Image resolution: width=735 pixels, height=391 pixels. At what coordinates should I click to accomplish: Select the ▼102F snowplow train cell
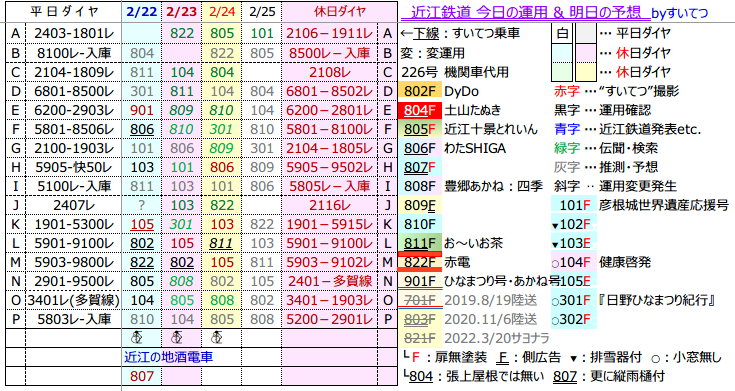[574, 224]
